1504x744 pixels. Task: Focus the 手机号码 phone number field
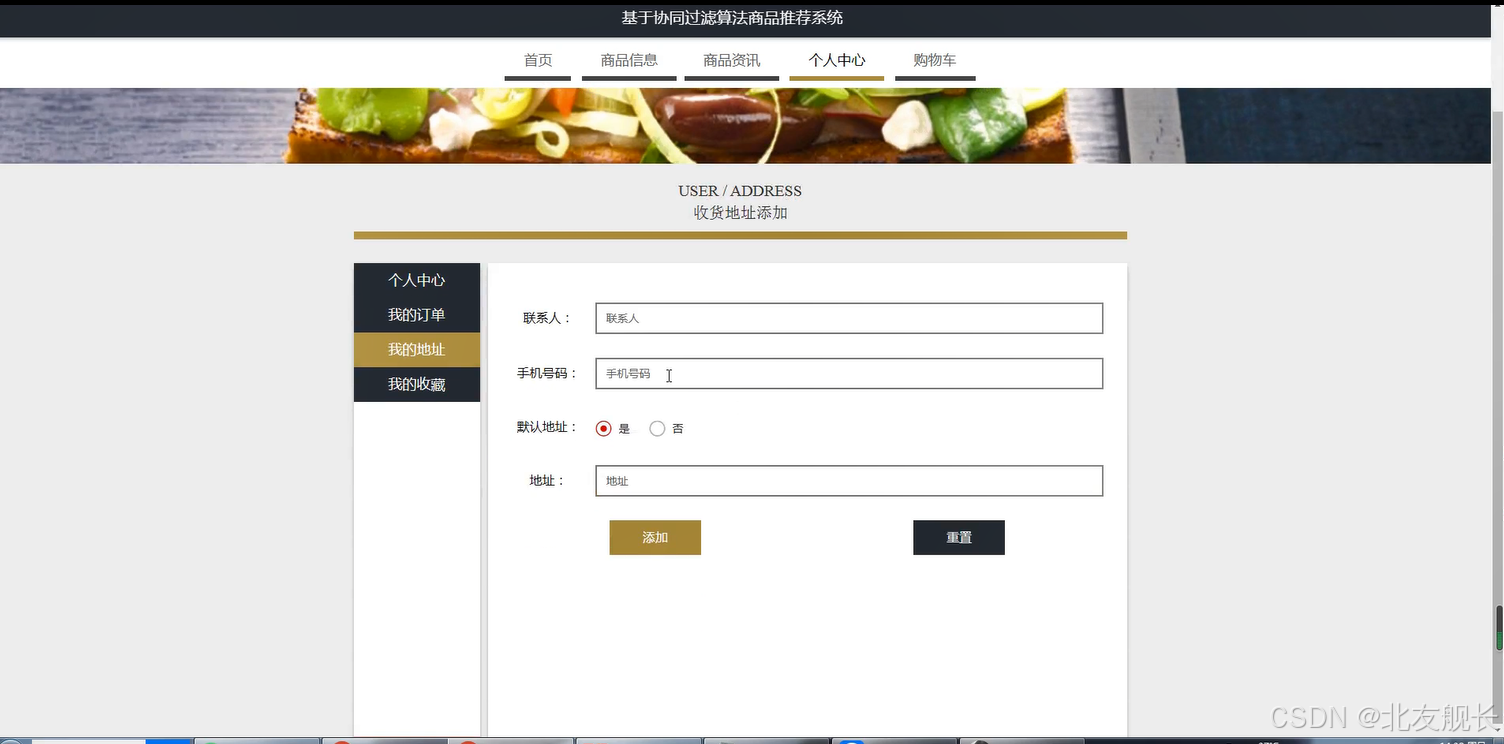click(848, 373)
